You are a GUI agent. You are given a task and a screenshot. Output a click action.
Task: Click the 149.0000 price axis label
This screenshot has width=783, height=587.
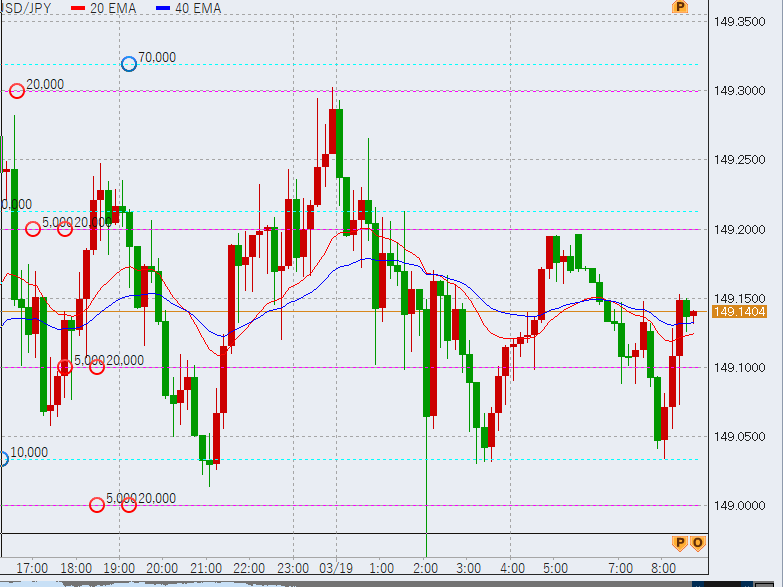[x=738, y=506]
